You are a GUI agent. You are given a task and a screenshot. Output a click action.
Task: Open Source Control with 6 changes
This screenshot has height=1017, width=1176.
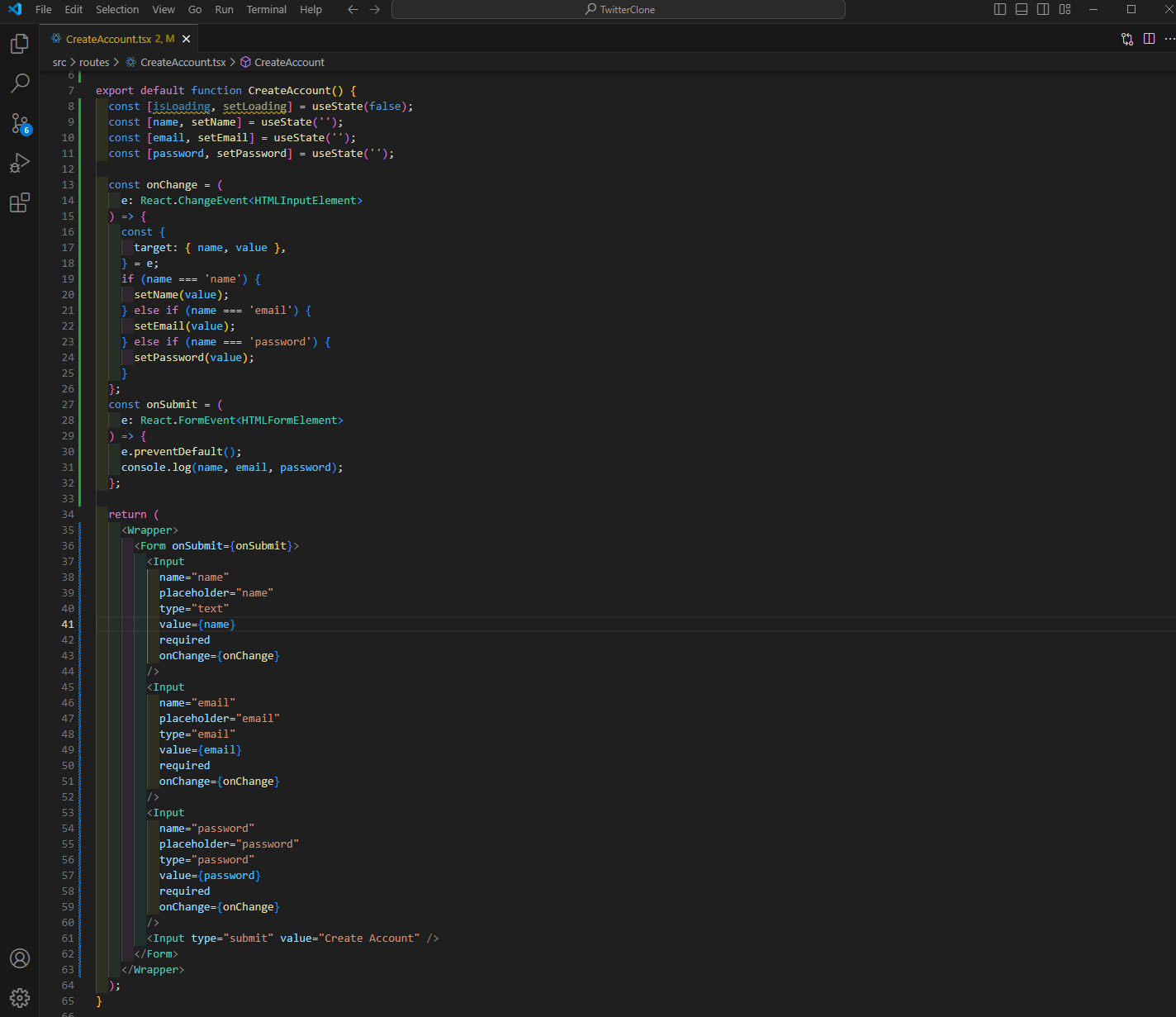pyautogui.click(x=20, y=124)
